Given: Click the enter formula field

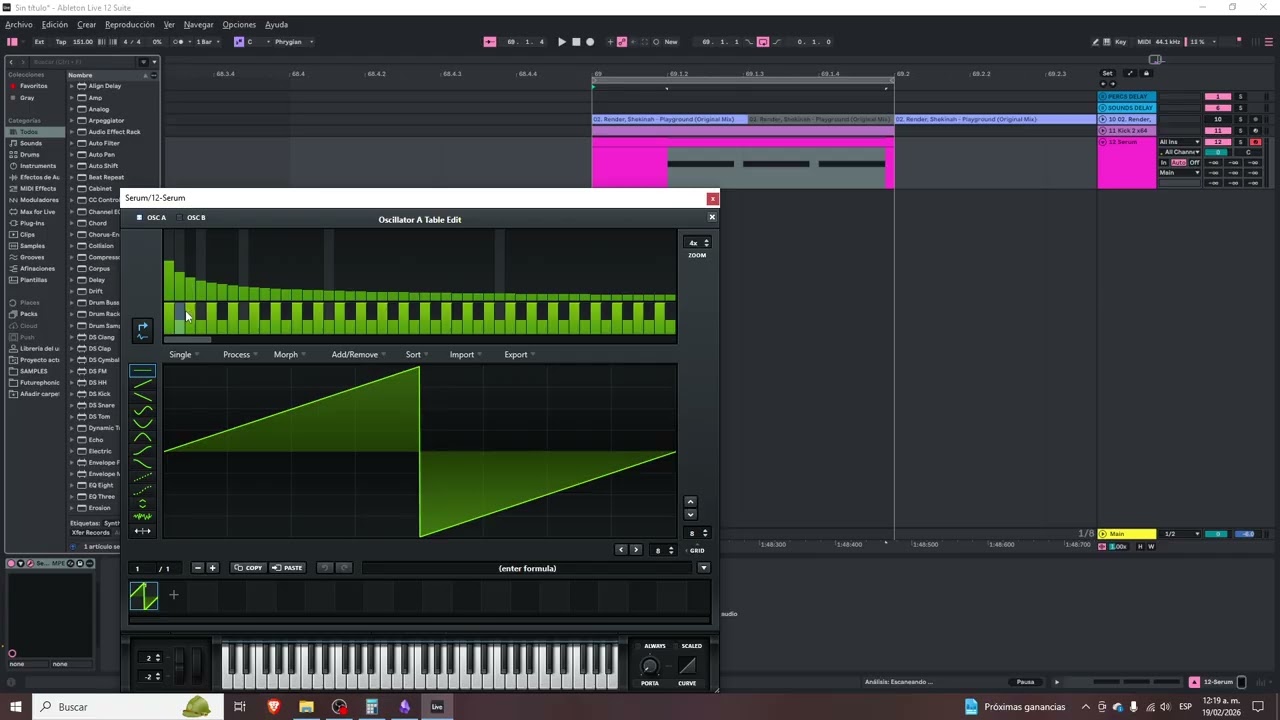Looking at the screenshot, I should (x=528, y=568).
